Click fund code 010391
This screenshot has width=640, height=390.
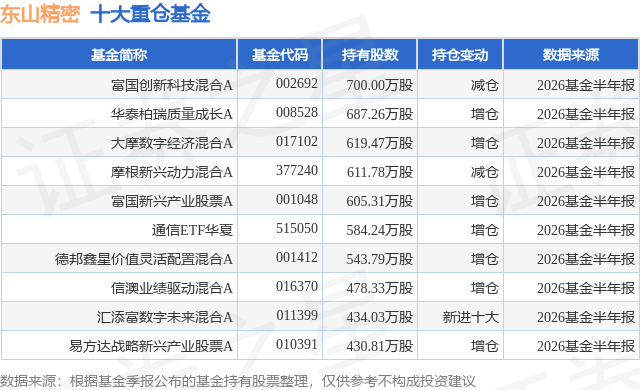click(297, 344)
